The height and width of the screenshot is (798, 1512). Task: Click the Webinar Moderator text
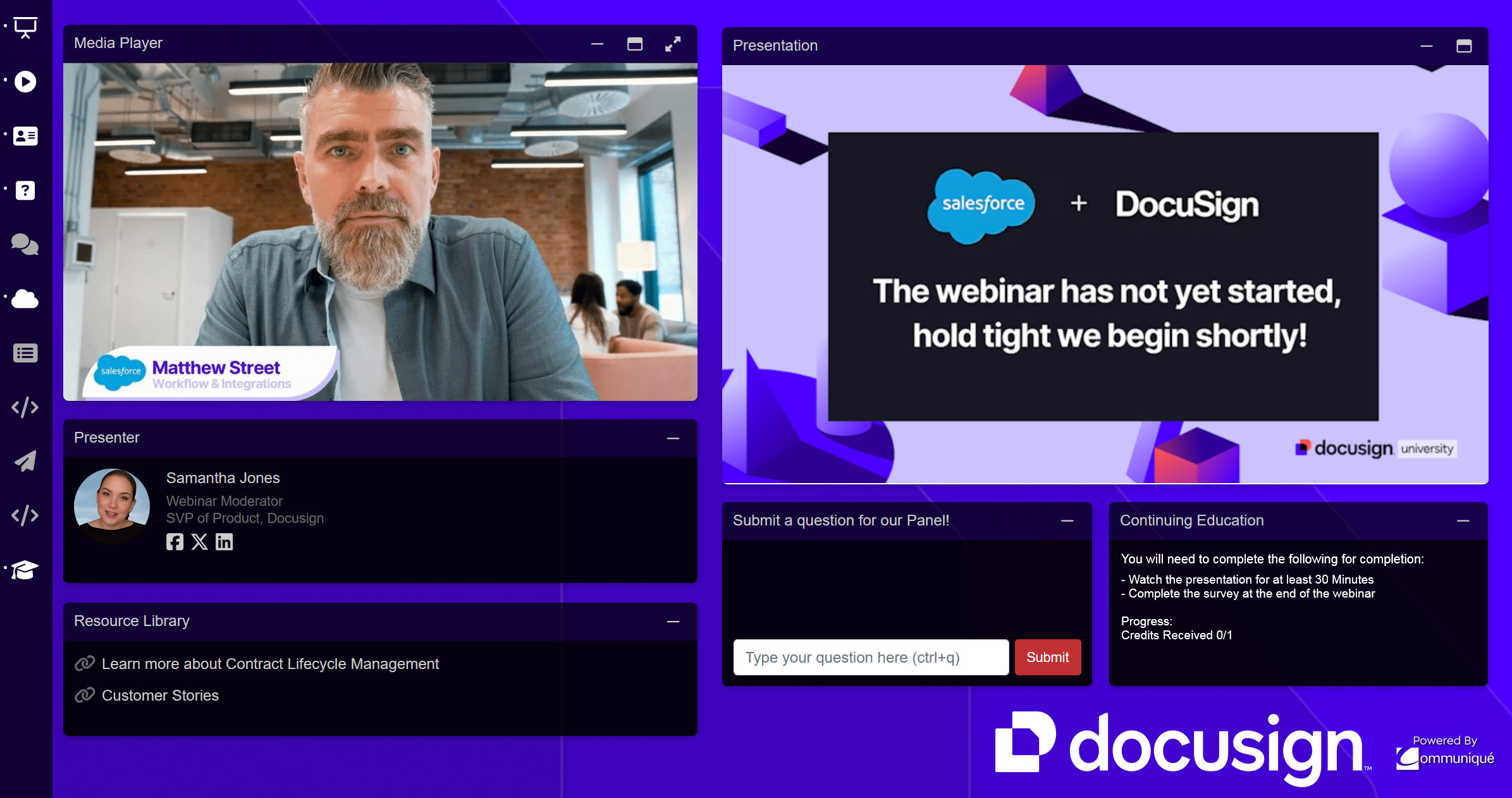[224, 501]
